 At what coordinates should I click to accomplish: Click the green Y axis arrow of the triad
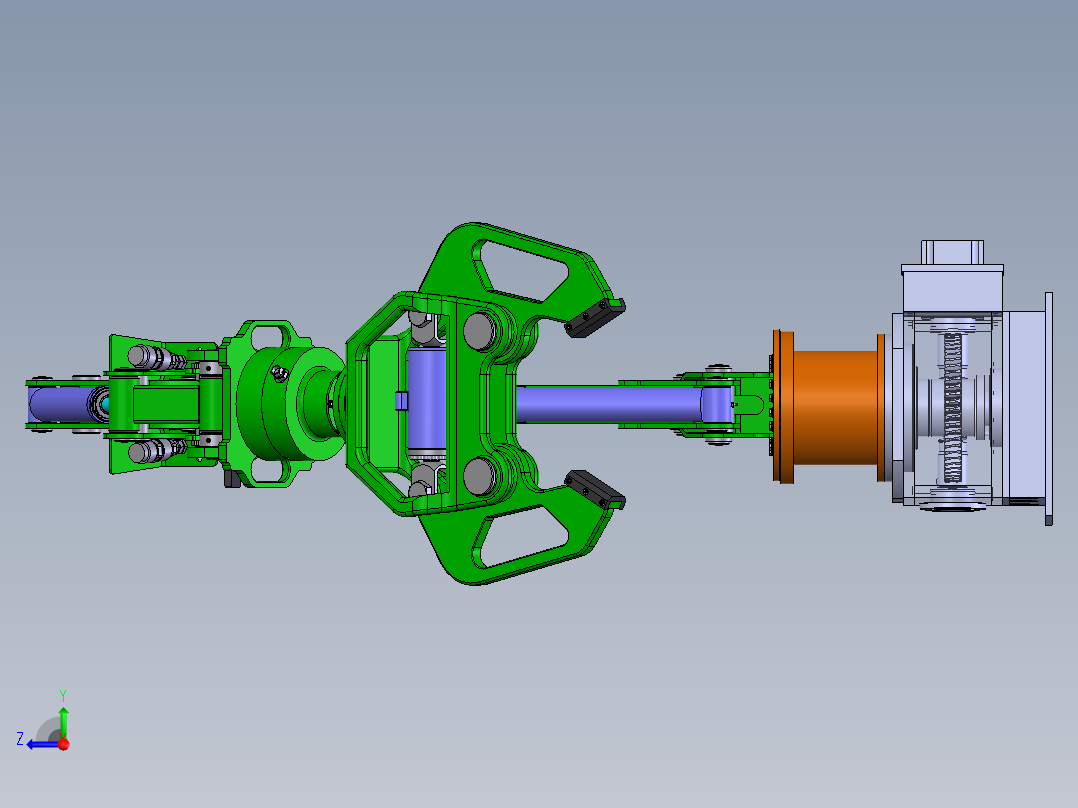pyautogui.click(x=63, y=721)
